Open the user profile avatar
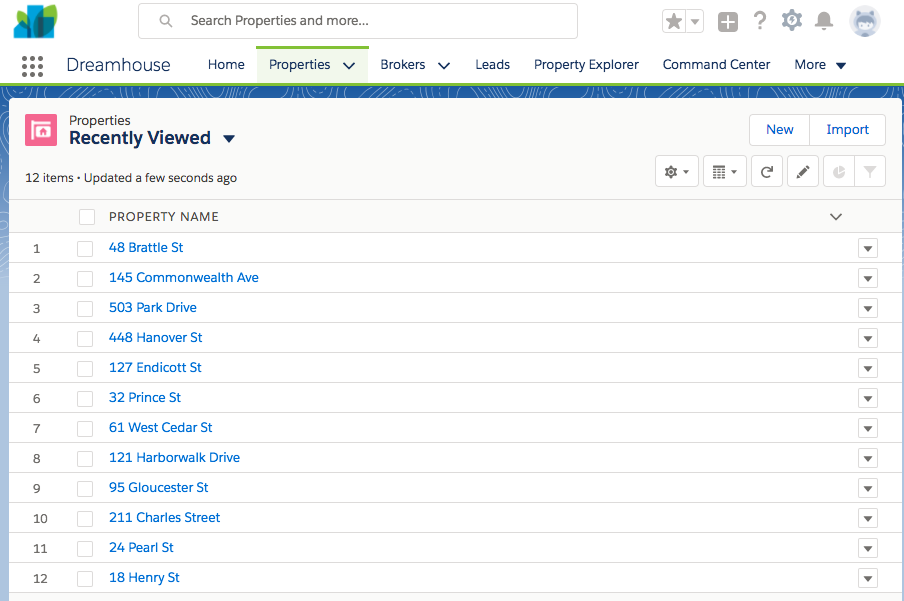Screen dimensions: 904x601 pos(864,22)
